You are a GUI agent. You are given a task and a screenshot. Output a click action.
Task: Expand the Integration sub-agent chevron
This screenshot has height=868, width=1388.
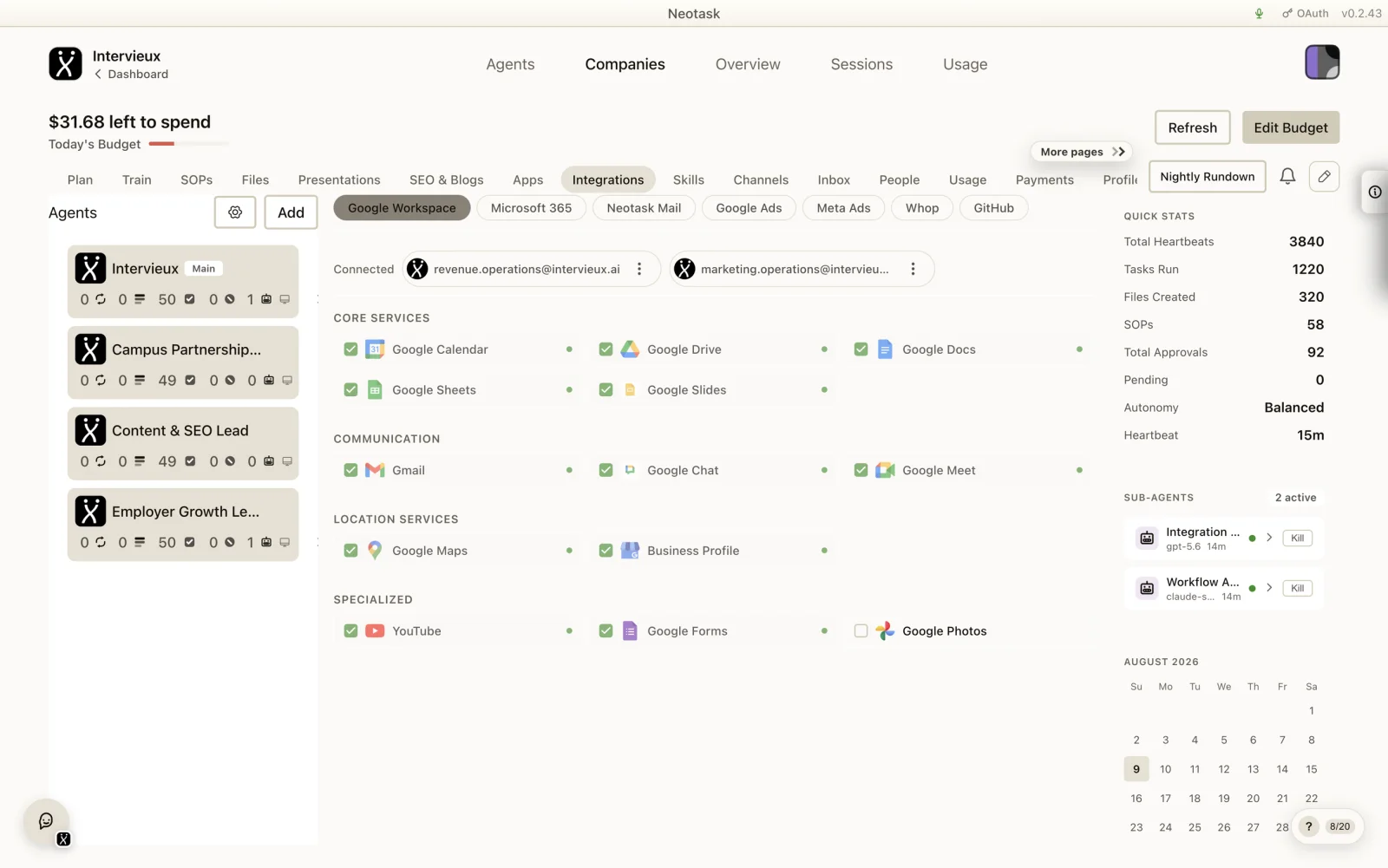tap(1269, 538)
